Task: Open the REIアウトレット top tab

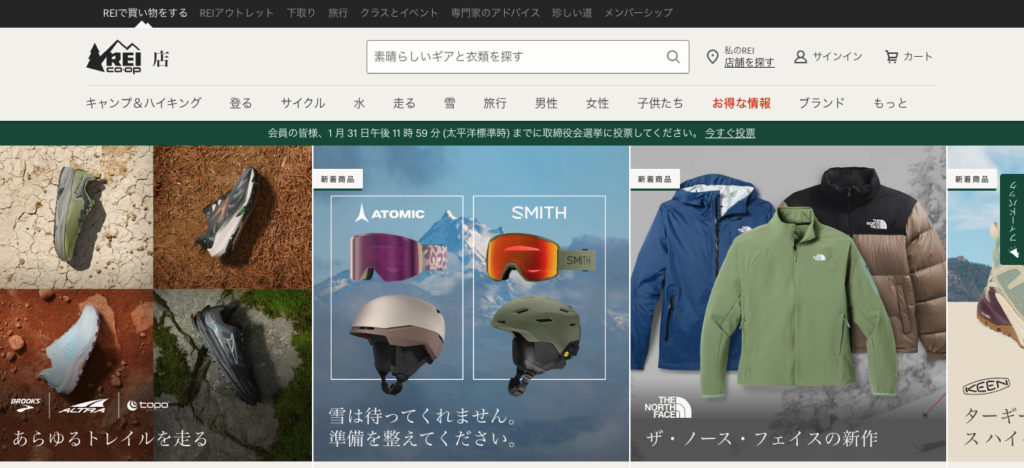Action: tap(236, 13)
